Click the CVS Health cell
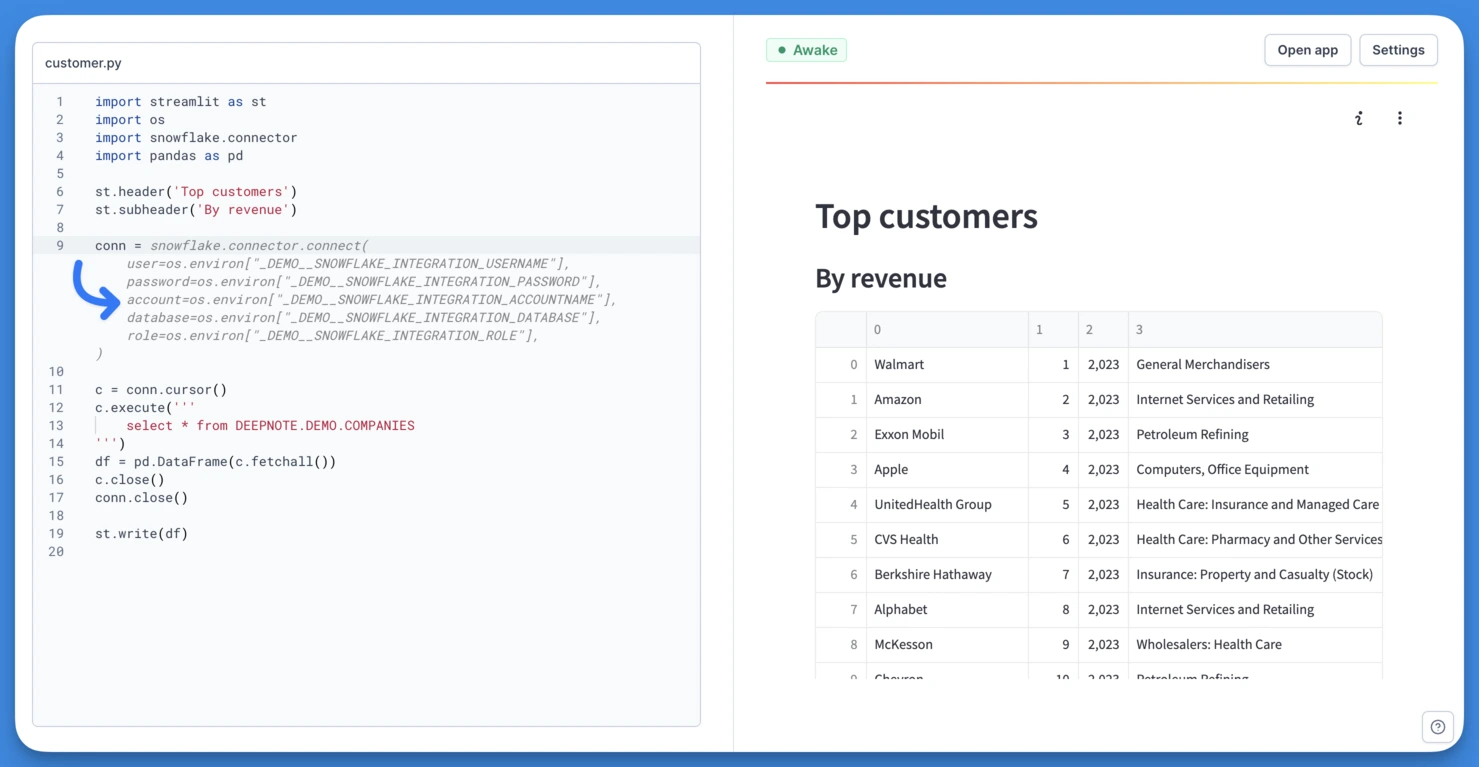 (x=947, y=539)
